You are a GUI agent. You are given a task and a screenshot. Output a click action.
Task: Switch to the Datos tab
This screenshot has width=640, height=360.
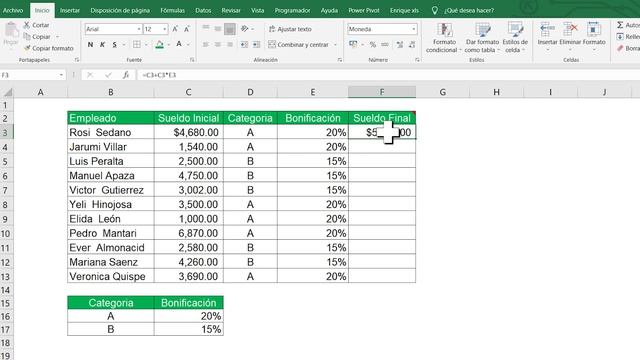(x=203, y=11)
